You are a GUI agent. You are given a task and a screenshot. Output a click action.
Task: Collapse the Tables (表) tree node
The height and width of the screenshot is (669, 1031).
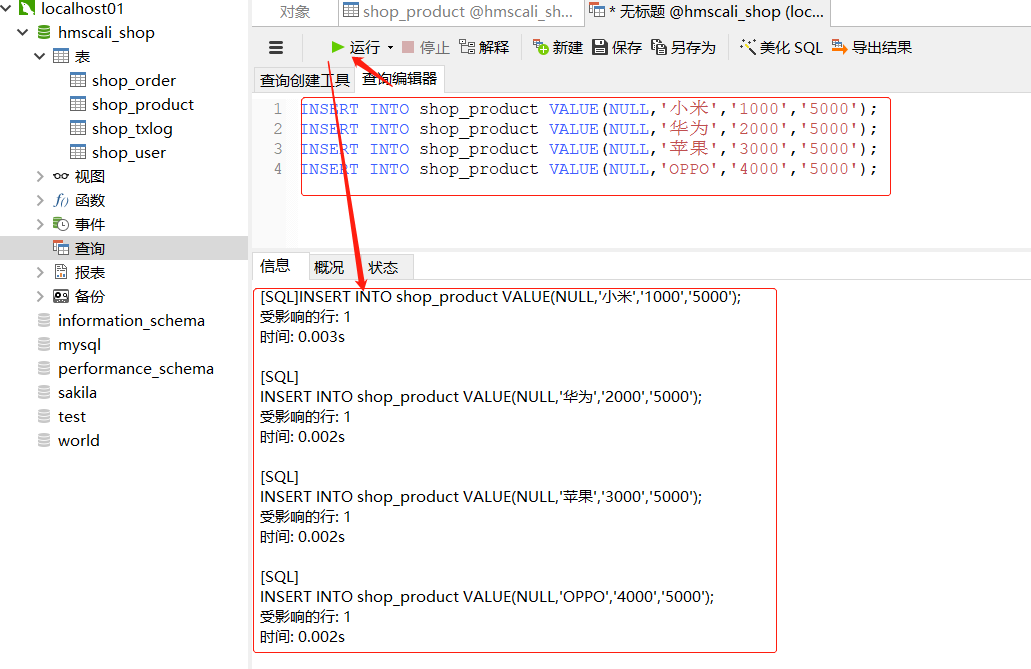[39, 57]
